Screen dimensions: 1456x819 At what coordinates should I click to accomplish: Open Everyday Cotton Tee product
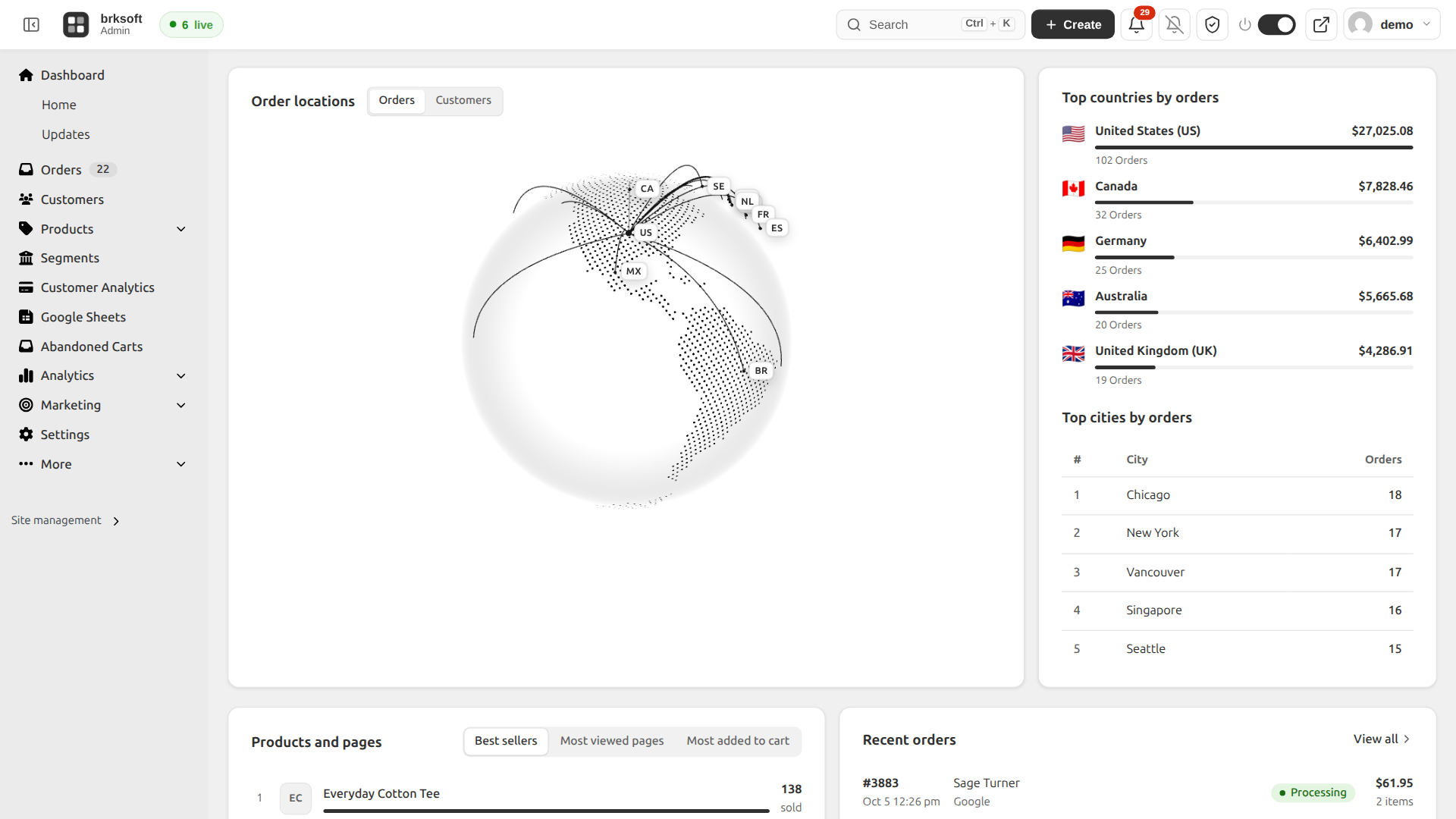[381, 794]
